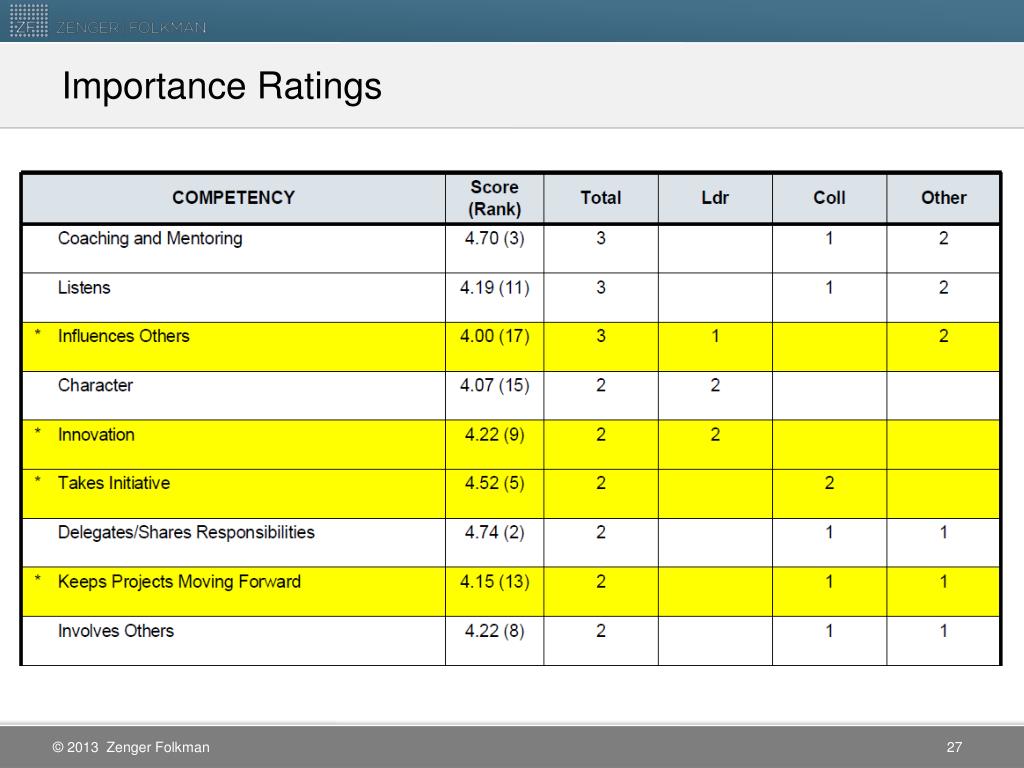Select the "Keeps Projects Moving Forward" competency name
The image size is (1024, 768).
[x=180, y=582]
